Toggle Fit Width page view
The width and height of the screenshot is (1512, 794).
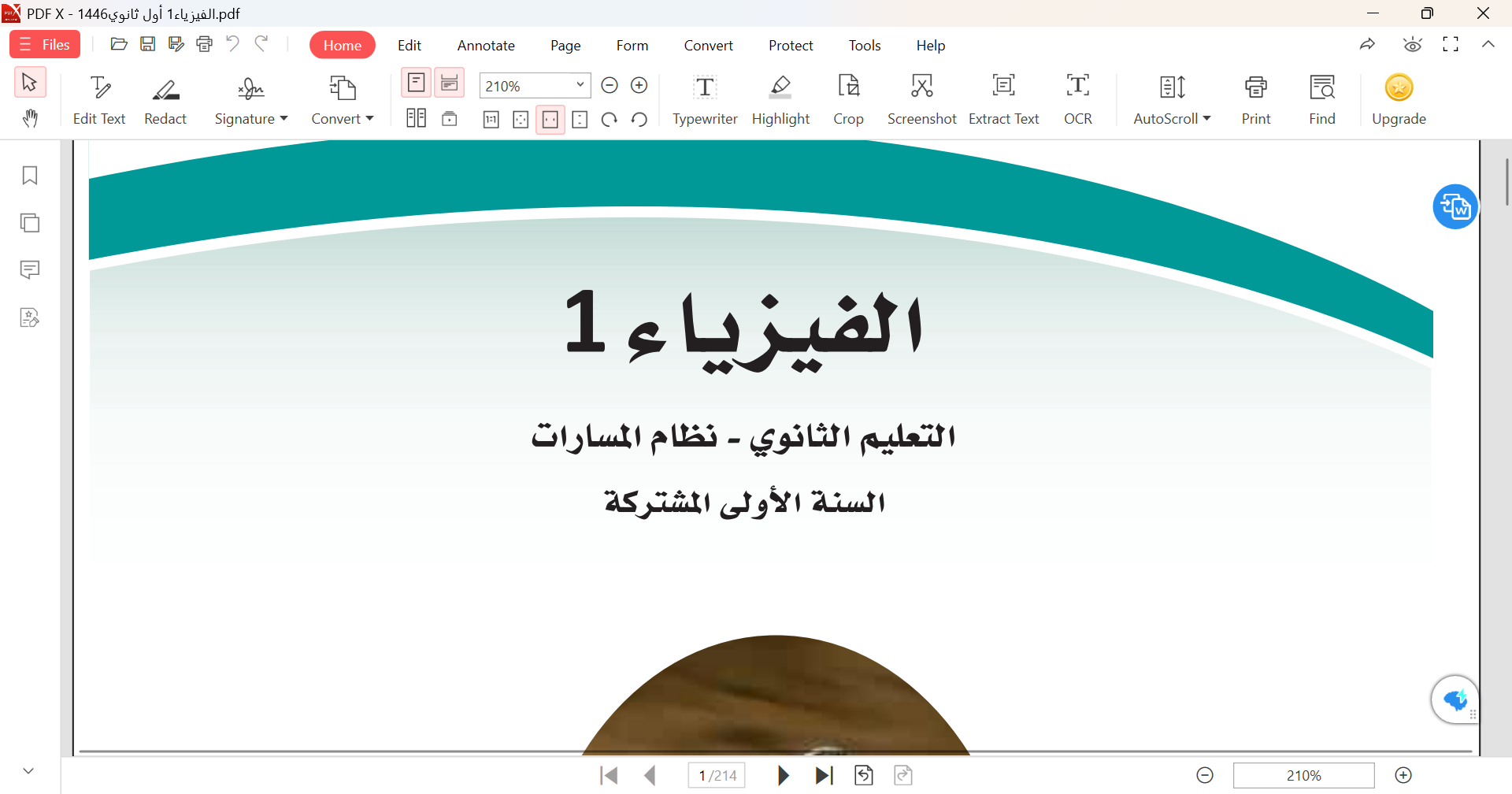(x=550, y=119)
